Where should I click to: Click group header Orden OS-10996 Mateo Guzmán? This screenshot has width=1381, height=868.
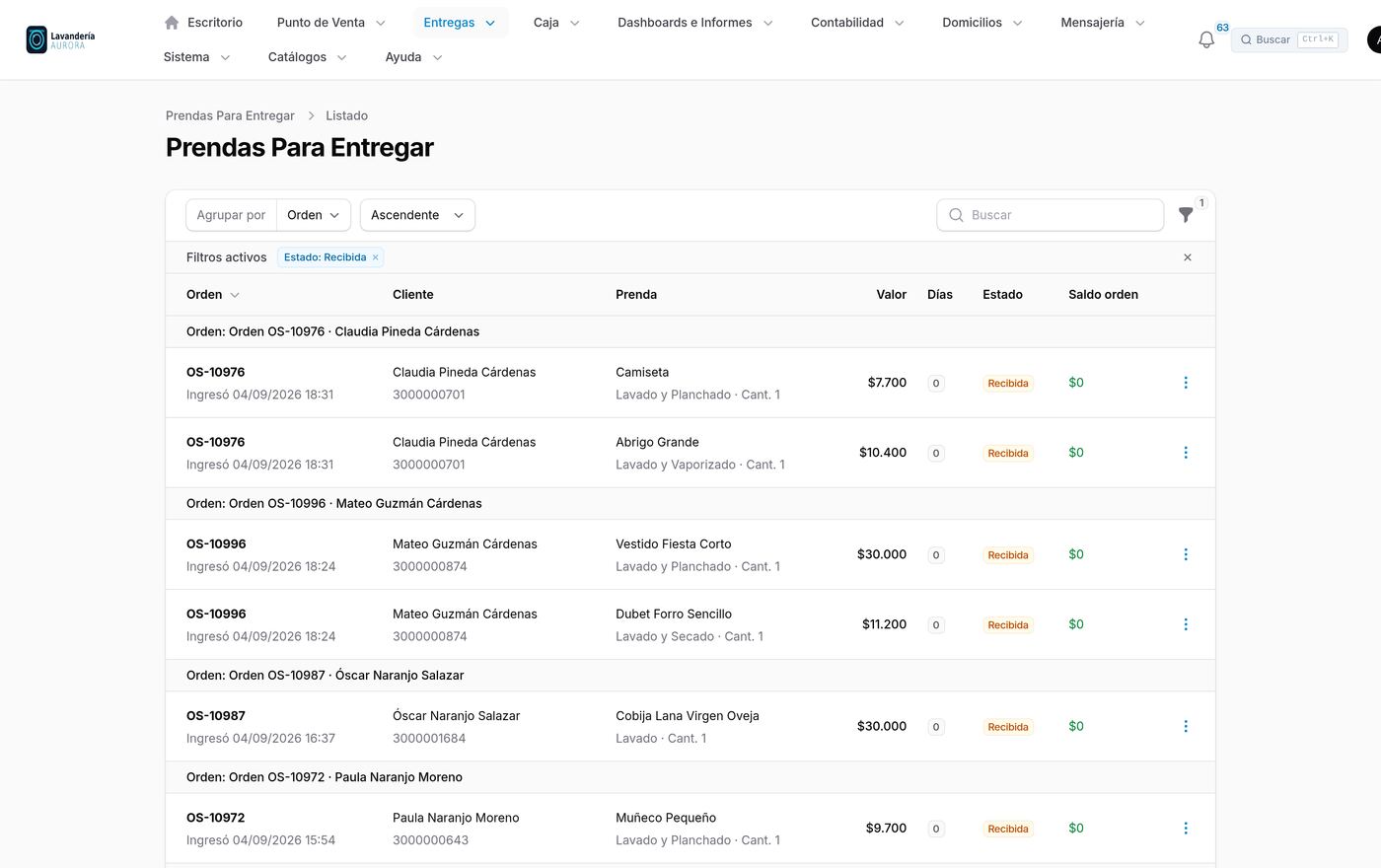[x=690, y=503]
